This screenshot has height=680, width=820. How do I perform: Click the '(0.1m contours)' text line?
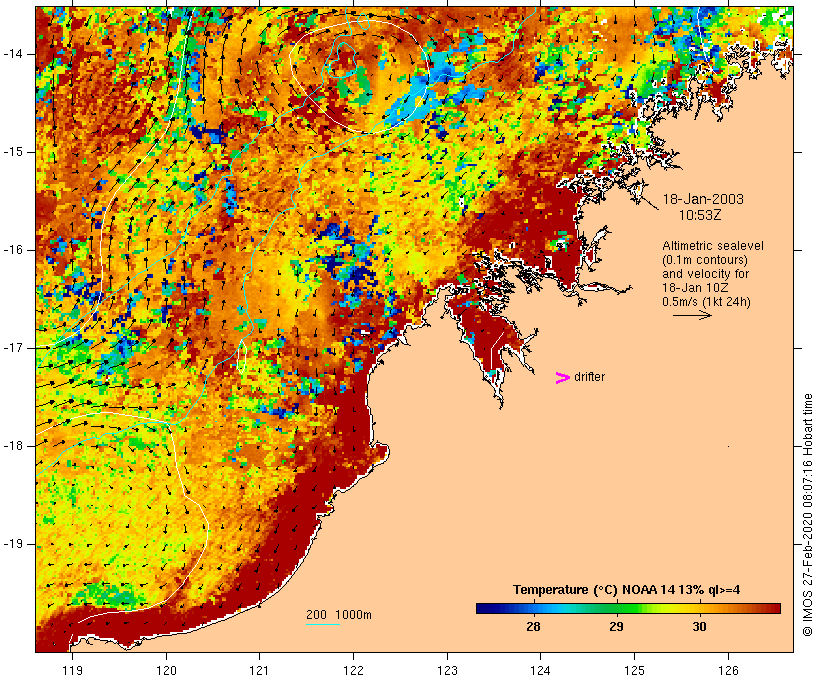pyautogui.click(x=705, y=260)
